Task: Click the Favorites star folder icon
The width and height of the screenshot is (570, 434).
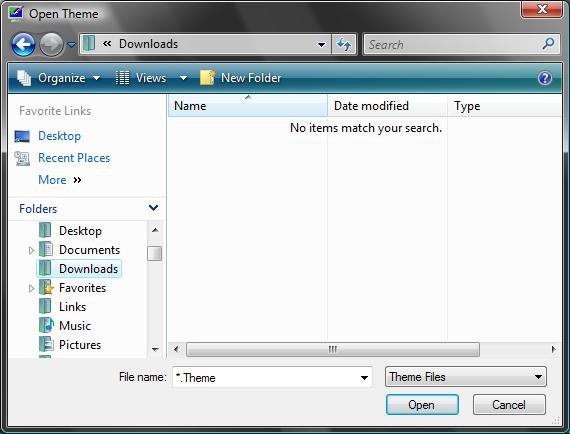Action: coord(46,287)
